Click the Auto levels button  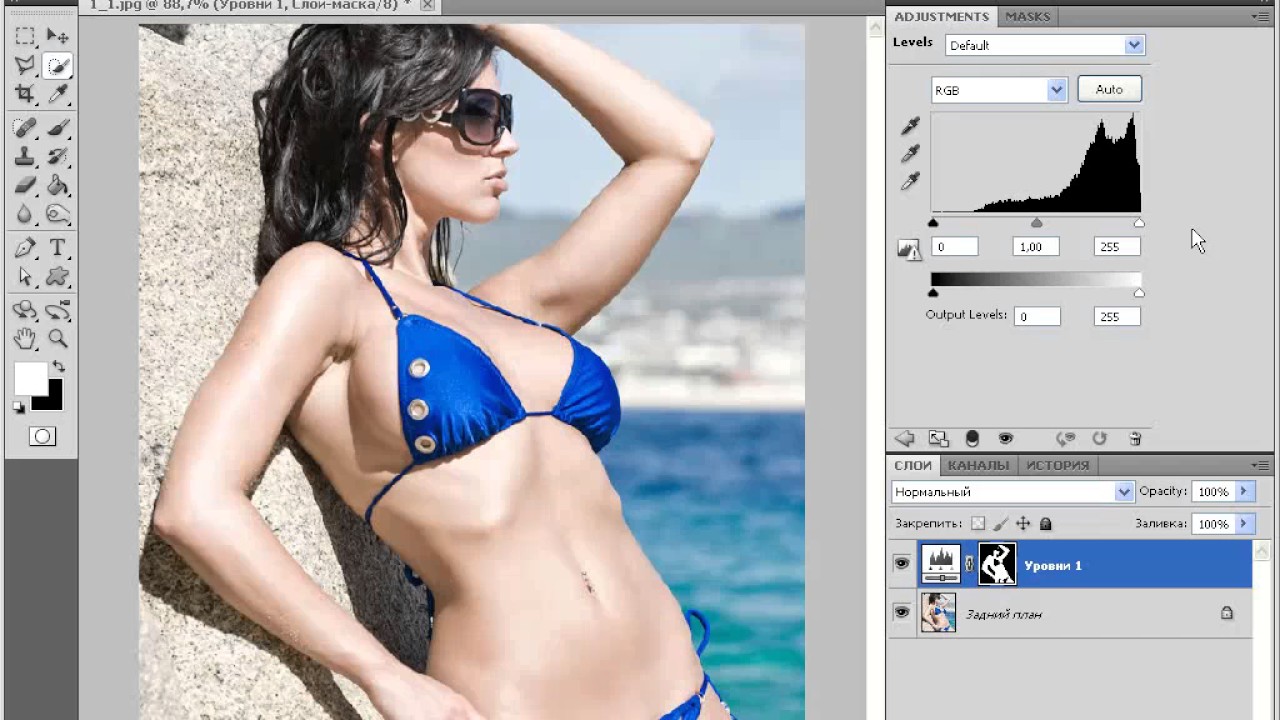pyautogui.click(x=1109, y=89)
